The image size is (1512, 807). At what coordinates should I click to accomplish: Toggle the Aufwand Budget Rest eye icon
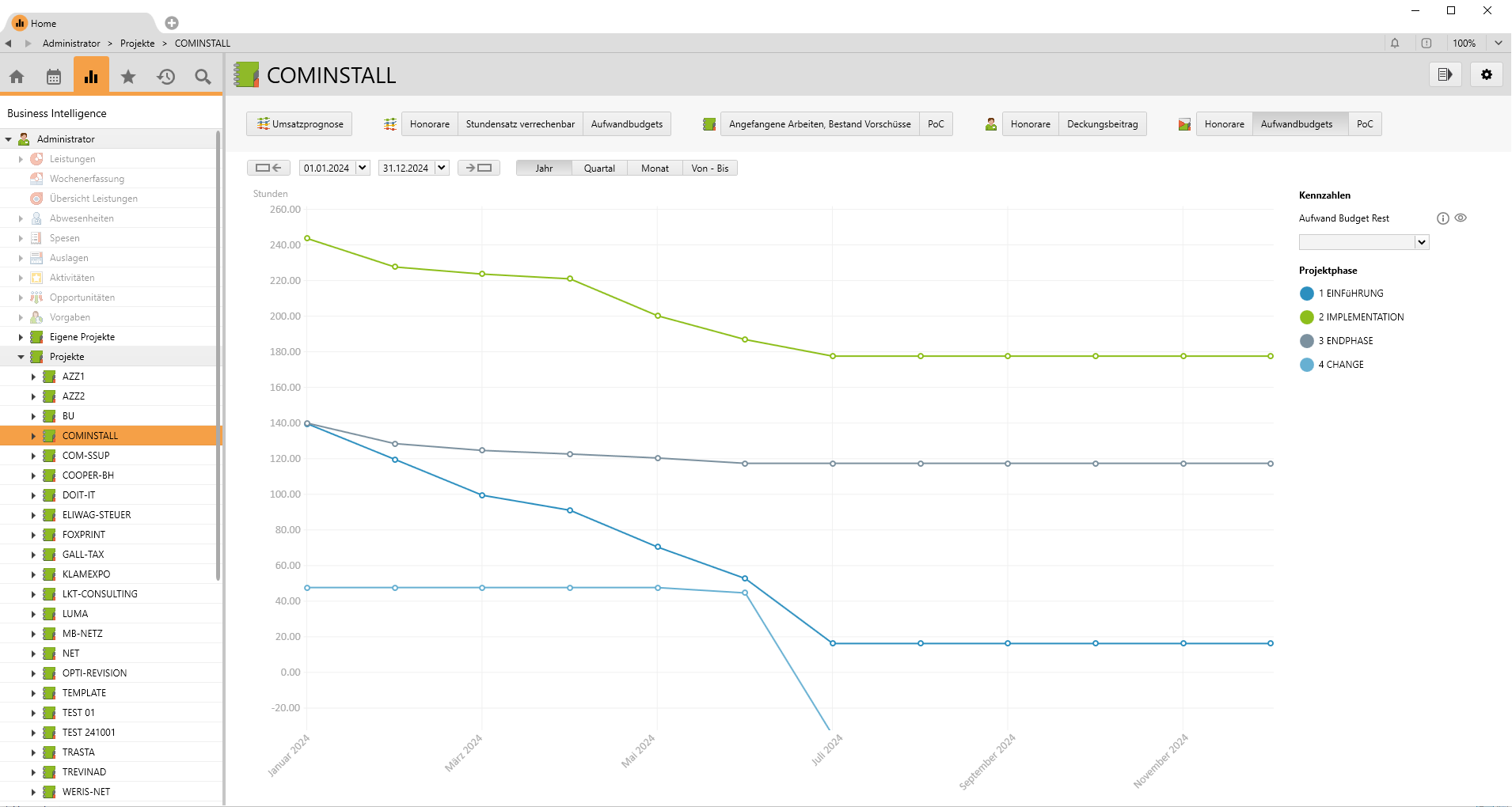coord(1461,218)
